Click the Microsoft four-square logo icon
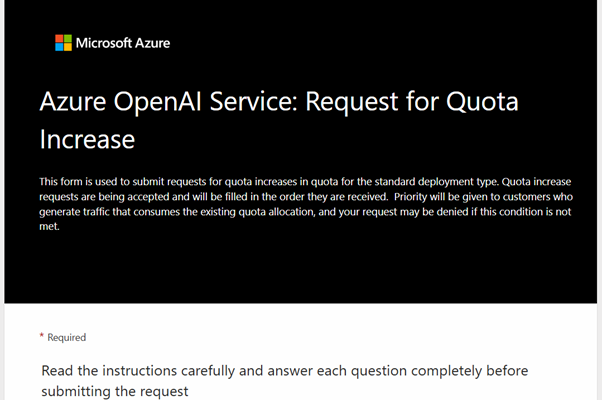Image resolution: width=602 pixels, height=400 pixels. point(63,43)
